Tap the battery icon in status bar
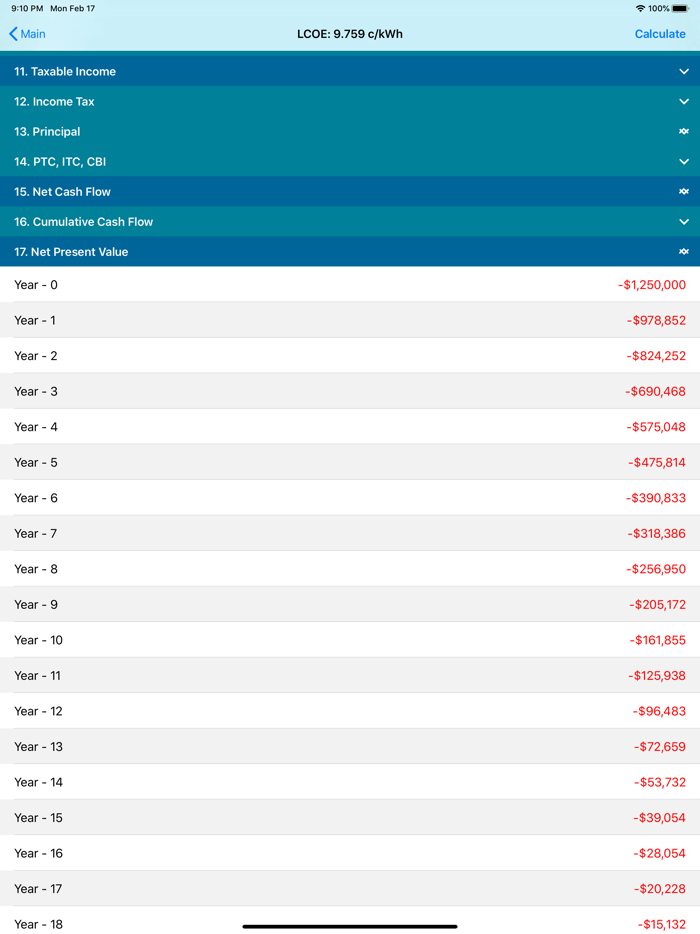Viewport: 700px width, 934px height. coord(680,8)
